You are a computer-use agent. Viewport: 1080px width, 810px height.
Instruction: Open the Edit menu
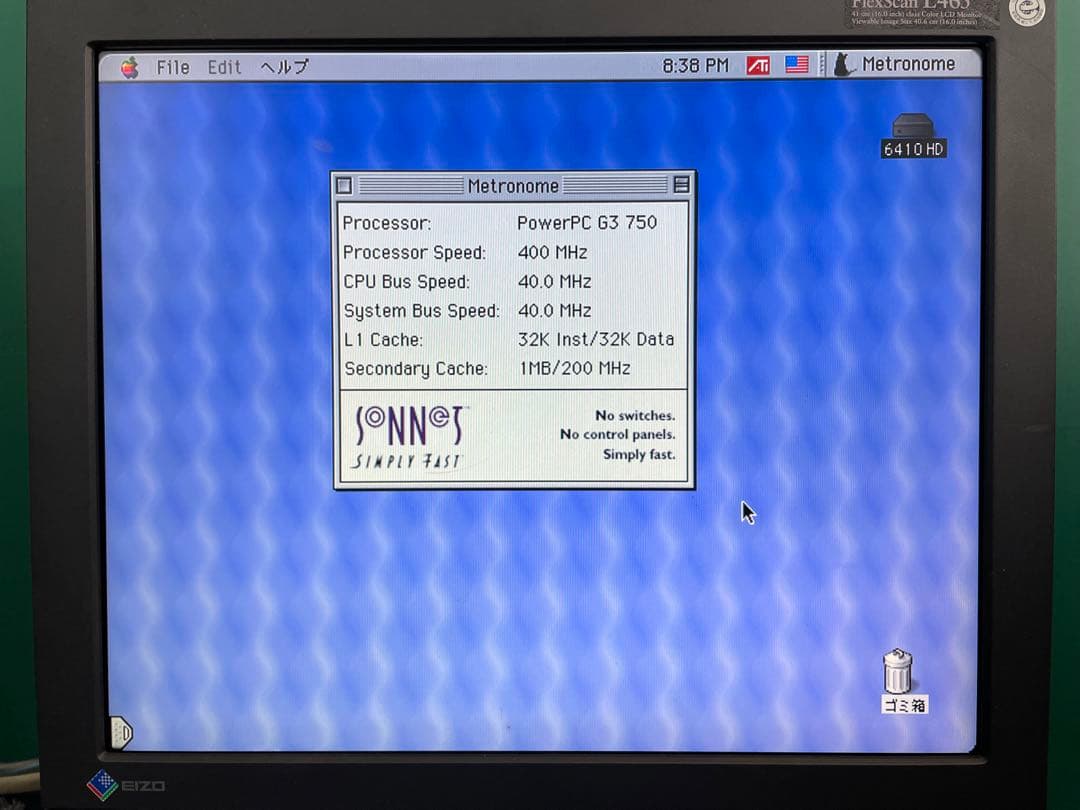point(223,67)
